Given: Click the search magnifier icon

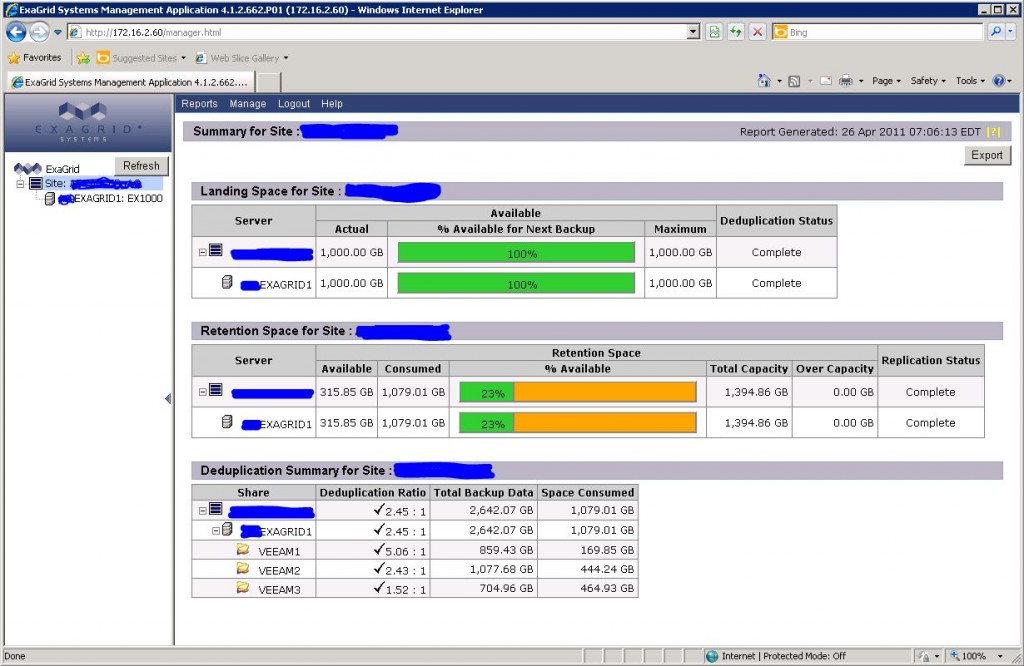Looking at the screenshot, I should (x=995, y=31).
